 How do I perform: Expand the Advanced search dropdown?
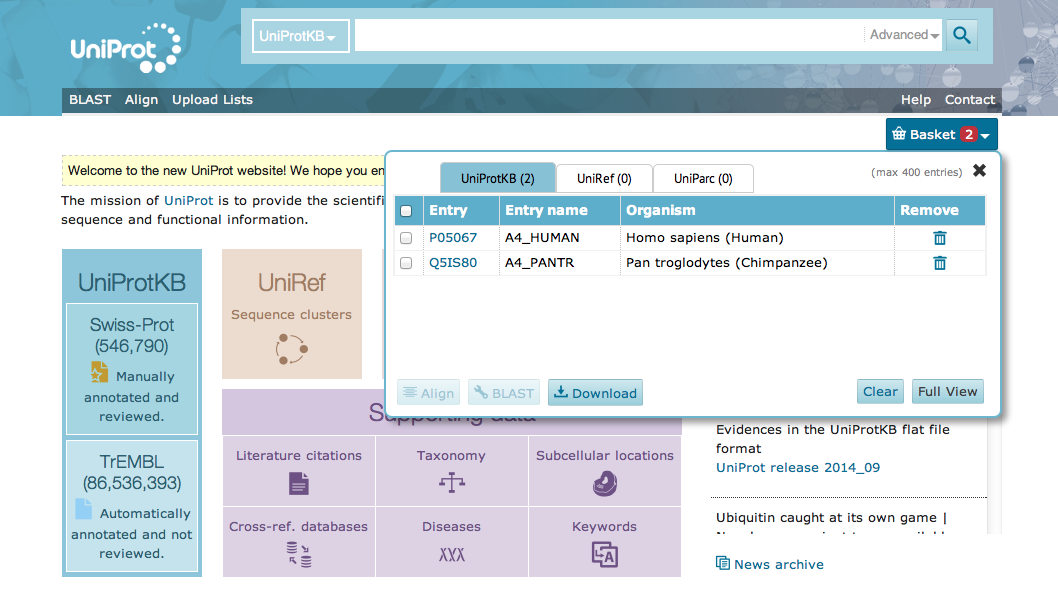(902, 34)
